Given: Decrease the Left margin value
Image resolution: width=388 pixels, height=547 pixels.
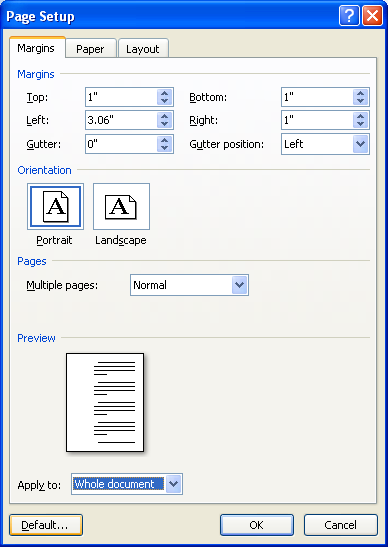Looking at the screenshot, I should point(165,125).
